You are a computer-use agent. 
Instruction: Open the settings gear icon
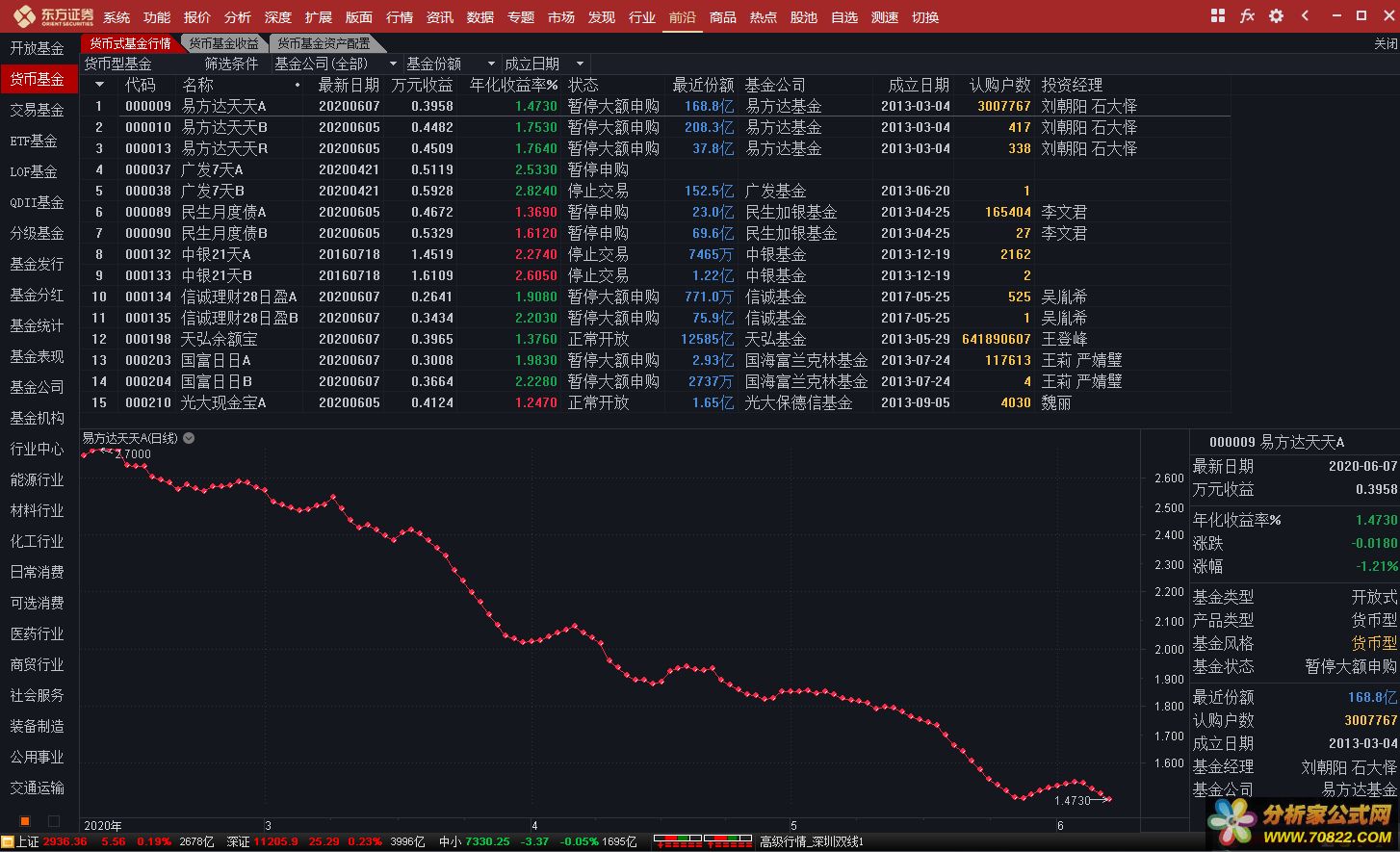point(1276,15)
